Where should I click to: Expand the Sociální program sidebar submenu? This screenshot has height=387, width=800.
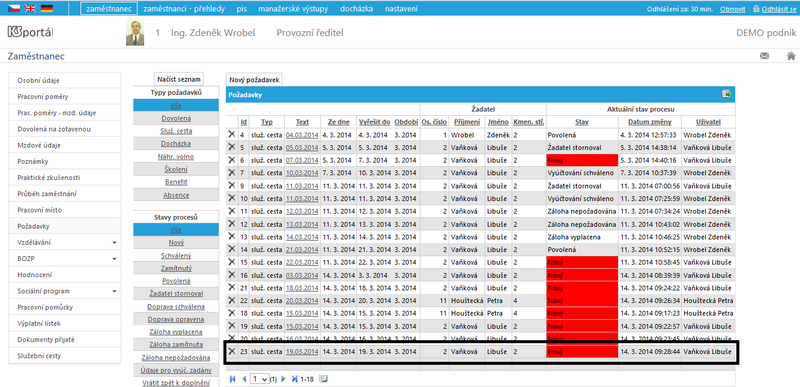(115, 291)
